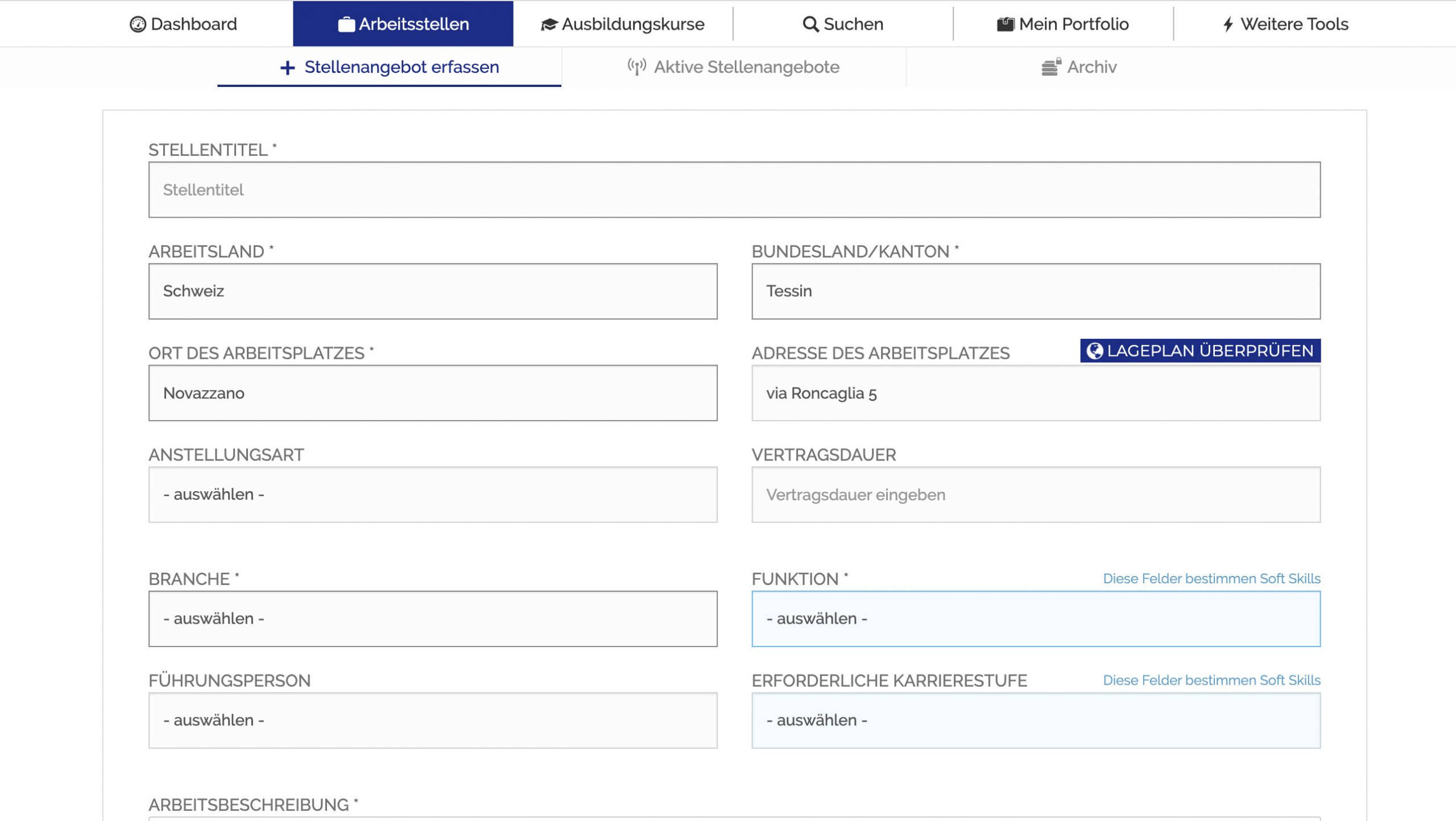
Task: Open Mein Portfolio via its briefcase icon
Action: 1006,24
